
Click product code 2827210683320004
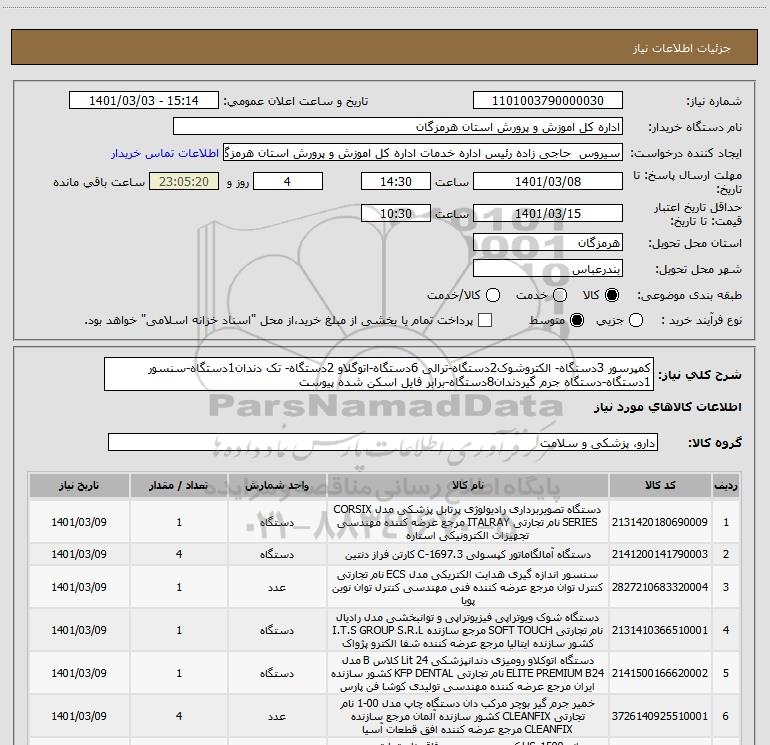click(660, 587)
